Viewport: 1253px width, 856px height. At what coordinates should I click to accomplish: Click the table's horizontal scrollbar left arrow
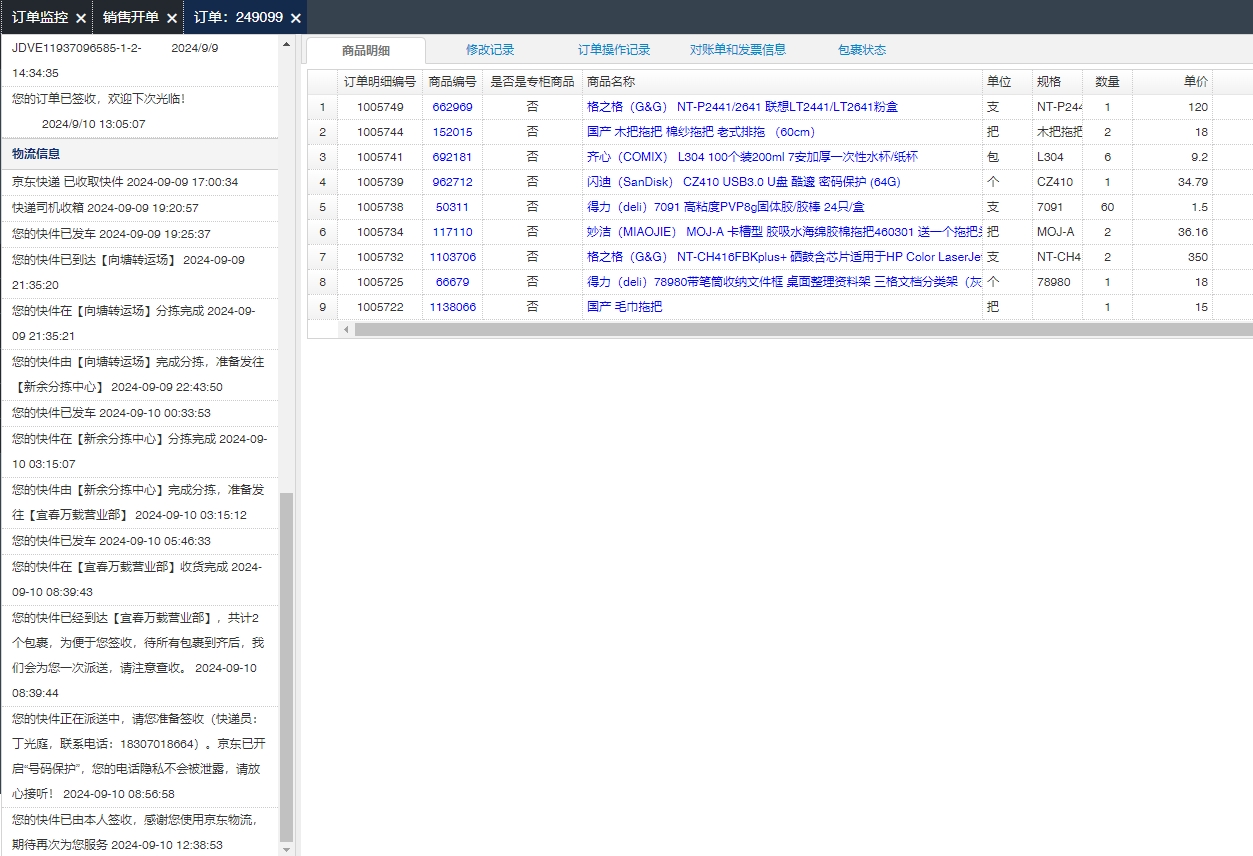tap(346, 329)
